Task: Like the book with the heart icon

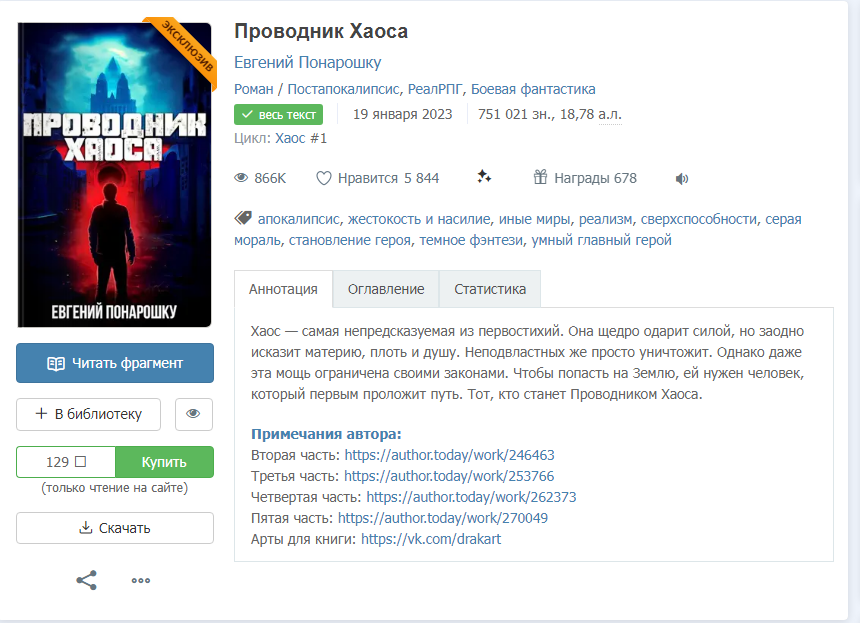Action: point(324,178)
